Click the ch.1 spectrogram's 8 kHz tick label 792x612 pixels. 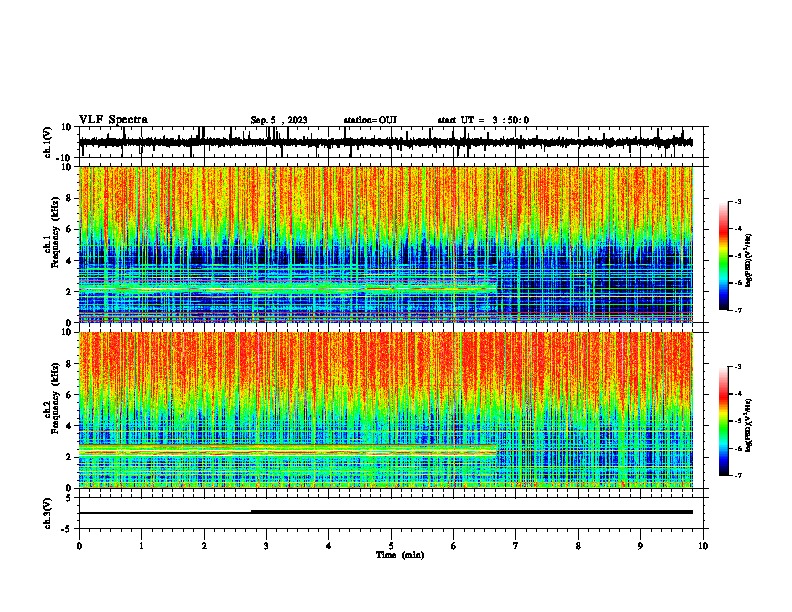(70, 198)
